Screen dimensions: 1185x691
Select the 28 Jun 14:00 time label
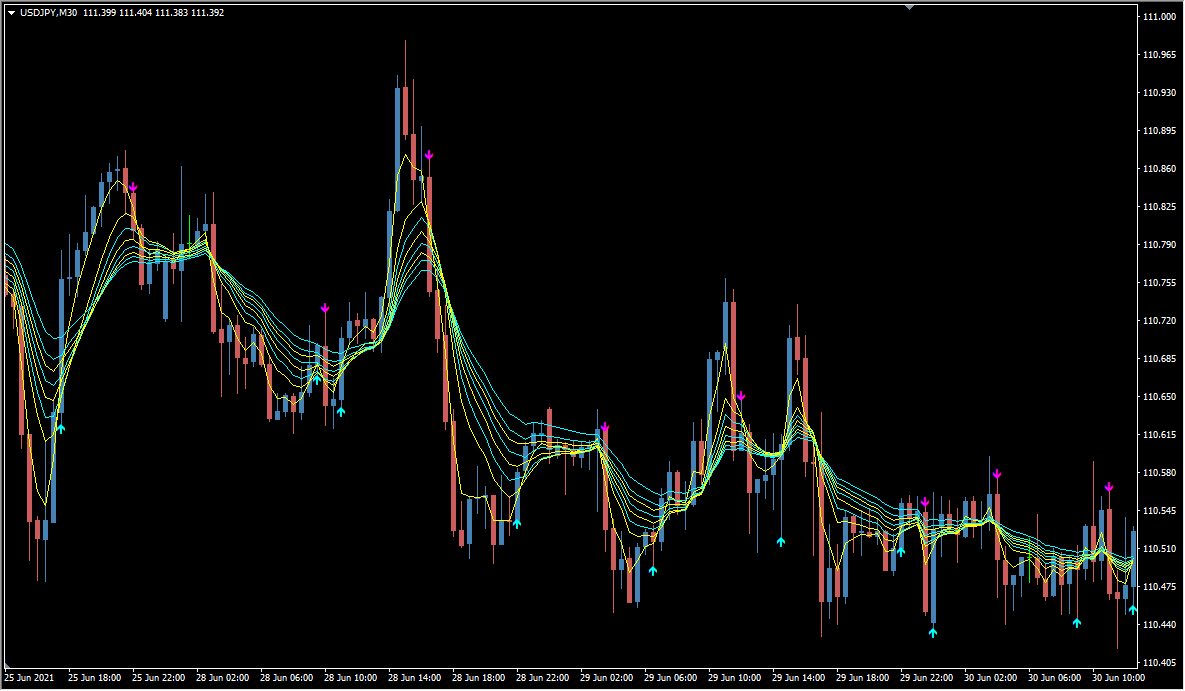pos(414,678)
